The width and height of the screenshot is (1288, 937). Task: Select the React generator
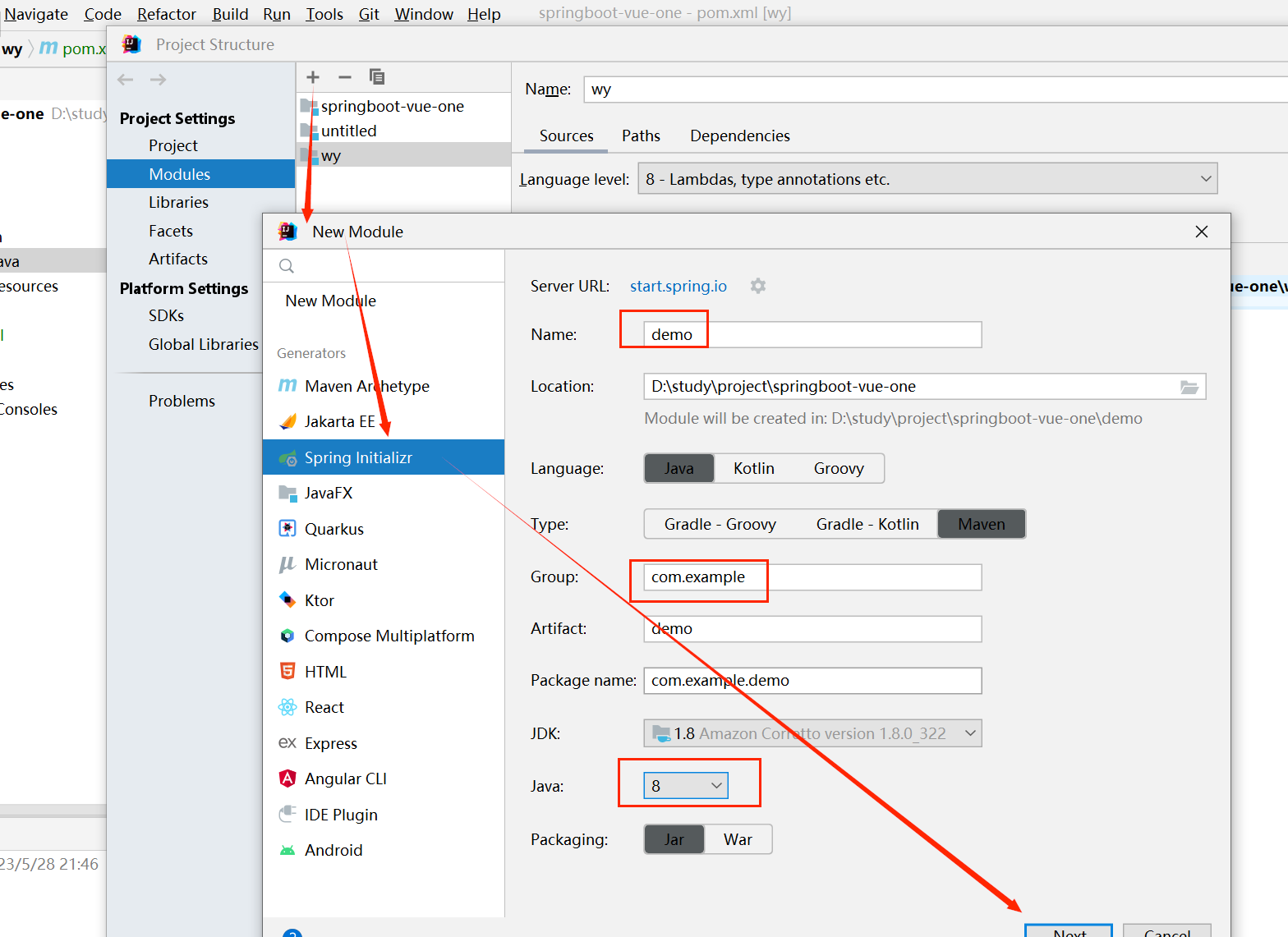(384, 707)
